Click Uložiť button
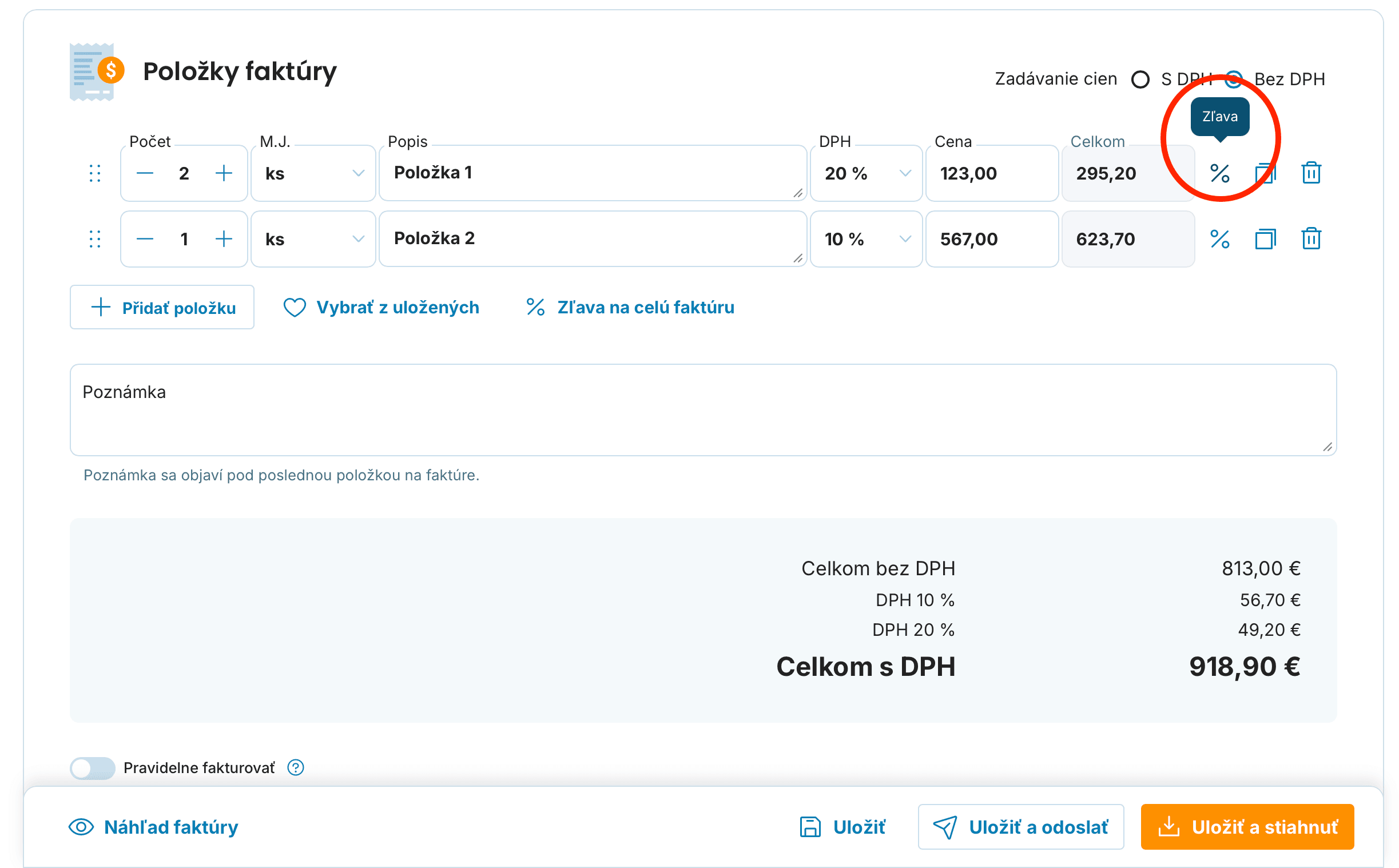 tap(842, 827)
